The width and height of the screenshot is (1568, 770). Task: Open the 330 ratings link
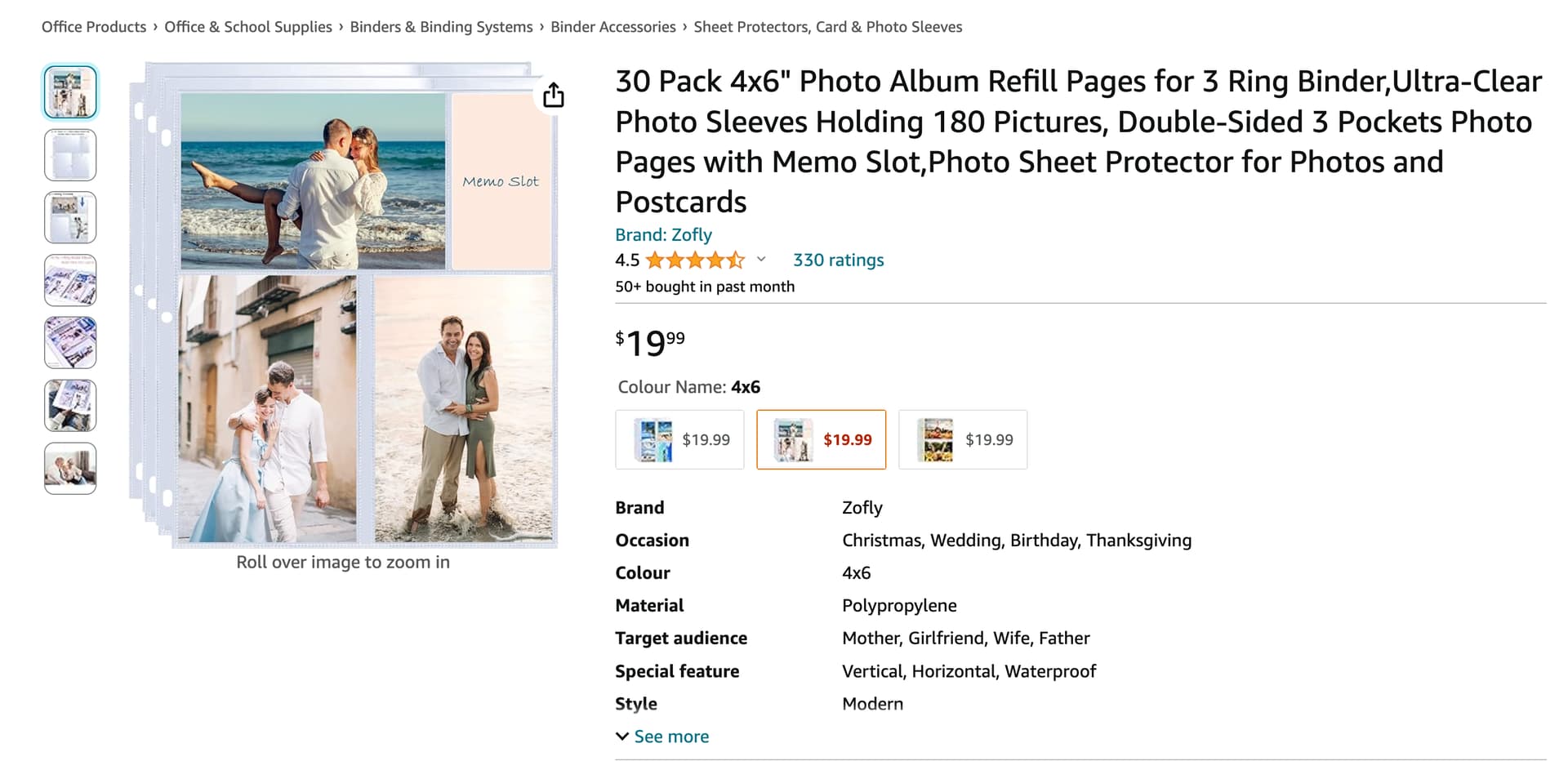(838, 260)
